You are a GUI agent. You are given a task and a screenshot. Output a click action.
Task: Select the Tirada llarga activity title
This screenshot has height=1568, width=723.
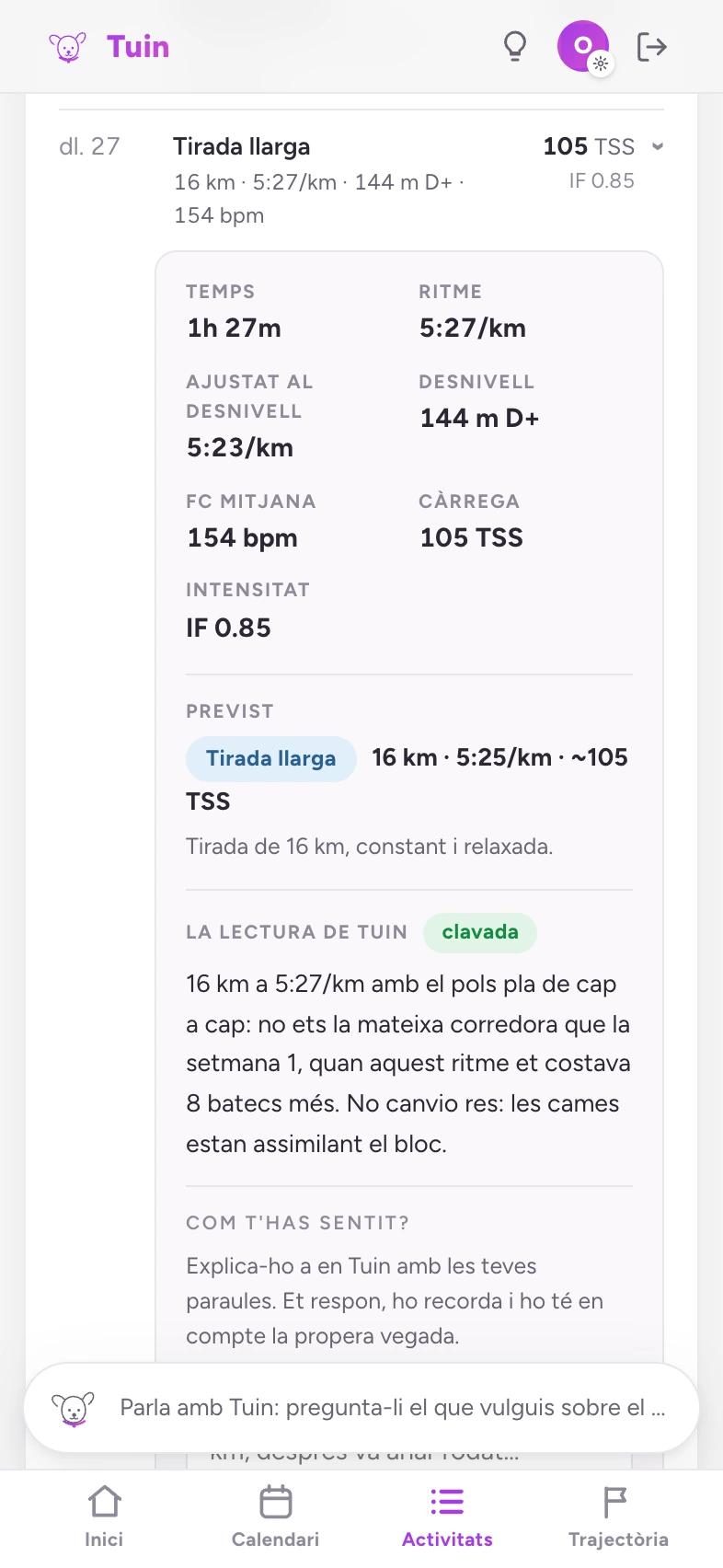(x=242, y=146)
